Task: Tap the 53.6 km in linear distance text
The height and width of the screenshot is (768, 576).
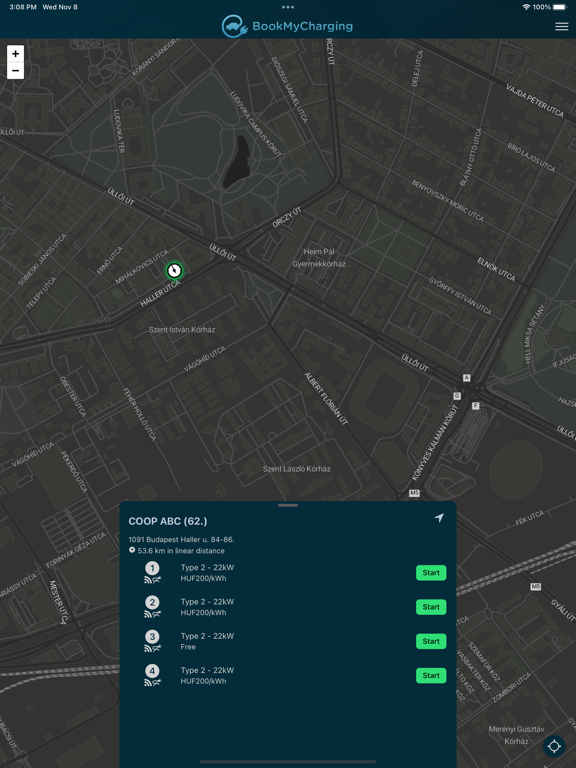Action: coord(181,551)
